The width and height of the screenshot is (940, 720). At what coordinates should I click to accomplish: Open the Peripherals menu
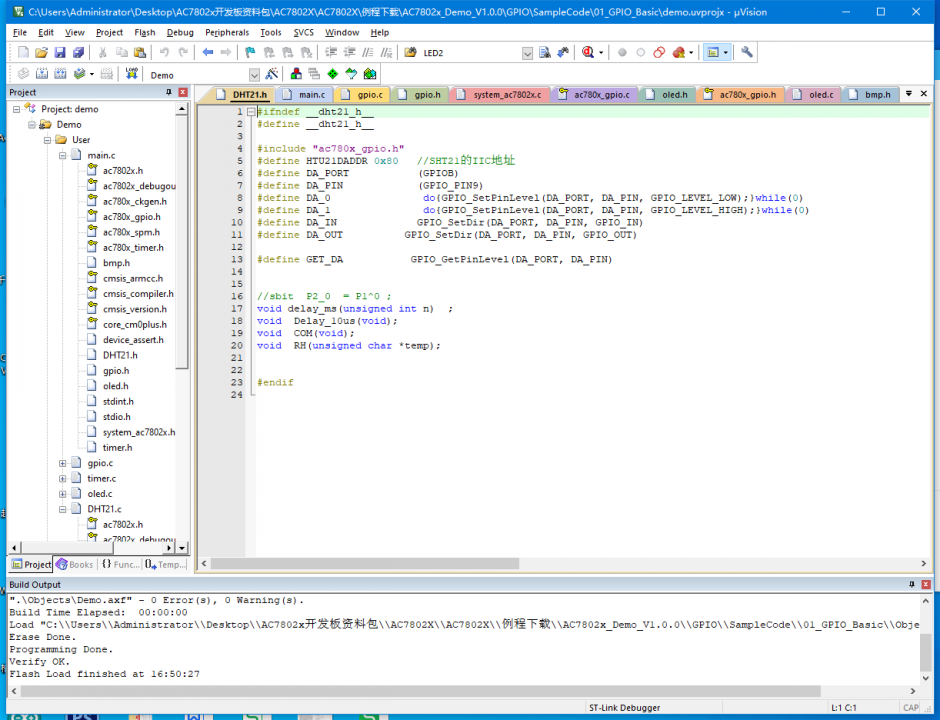(227, 32)
